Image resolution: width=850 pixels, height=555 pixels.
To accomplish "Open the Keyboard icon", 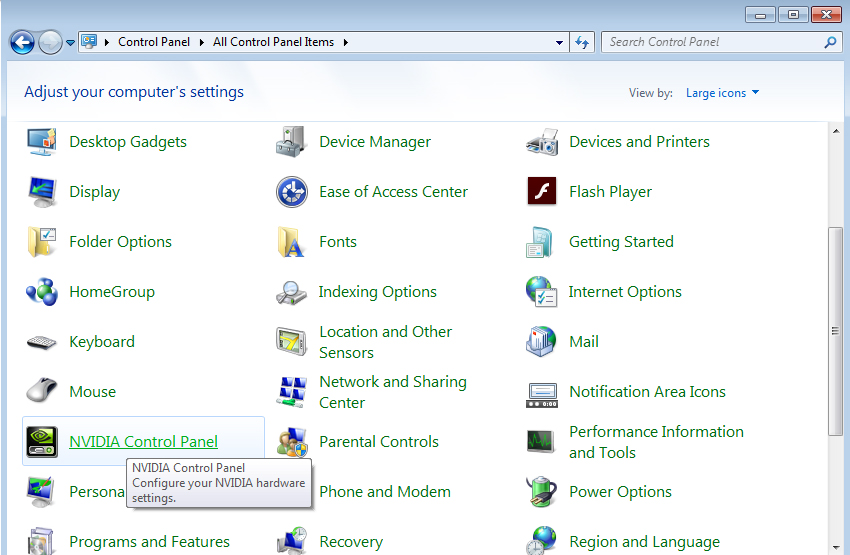I will pyautogui.click(x=42, y=343).
